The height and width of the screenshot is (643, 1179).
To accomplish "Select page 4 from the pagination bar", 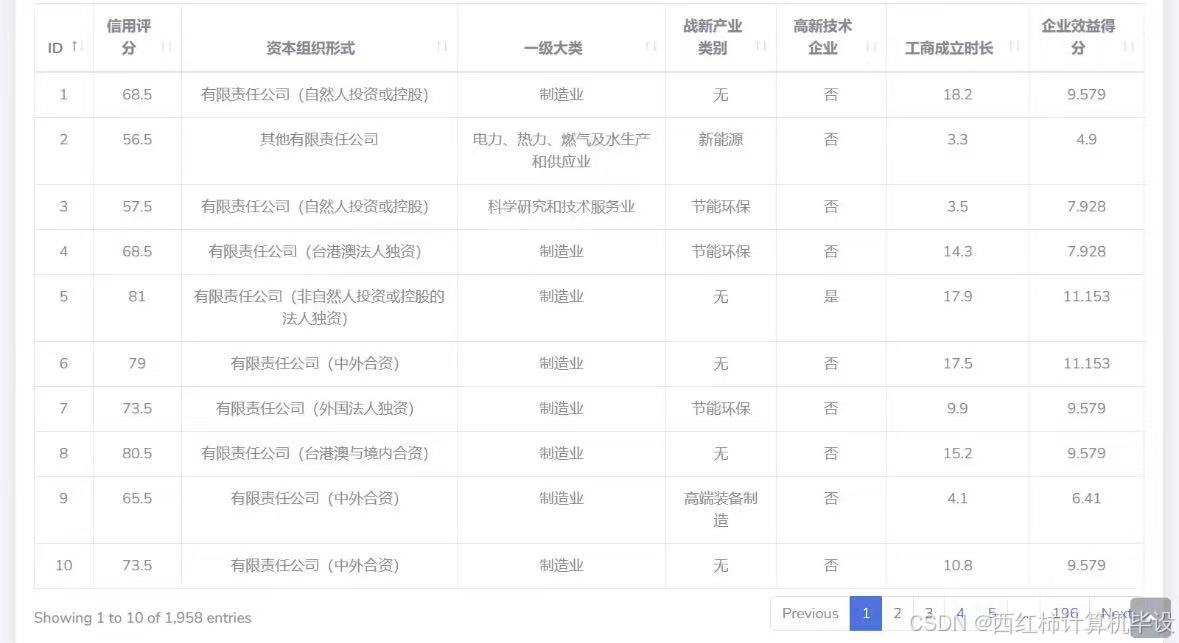I will (959, 613).
